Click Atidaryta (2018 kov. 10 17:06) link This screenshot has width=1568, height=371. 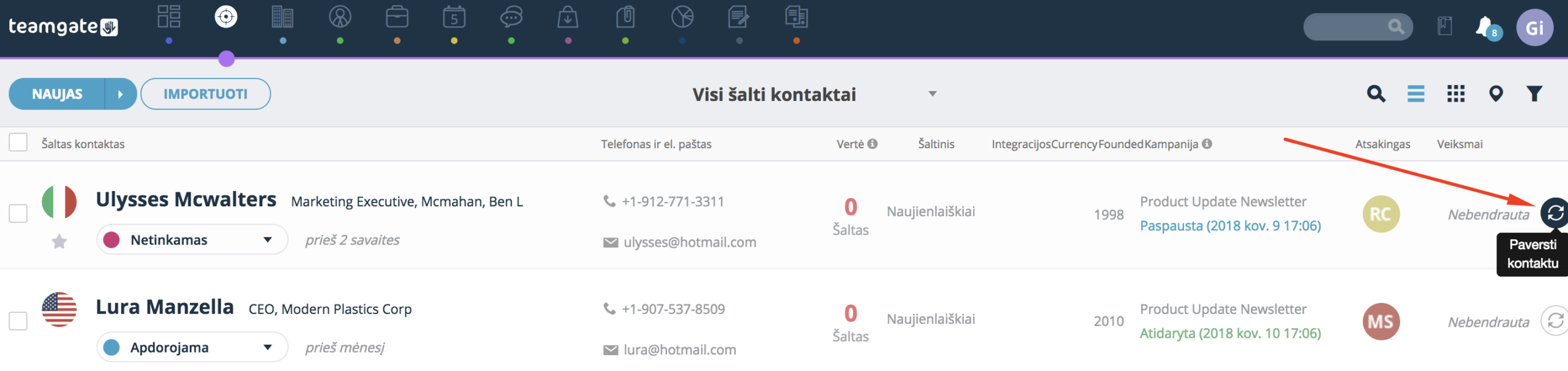pyautogui.click(x=1231, y=334)
